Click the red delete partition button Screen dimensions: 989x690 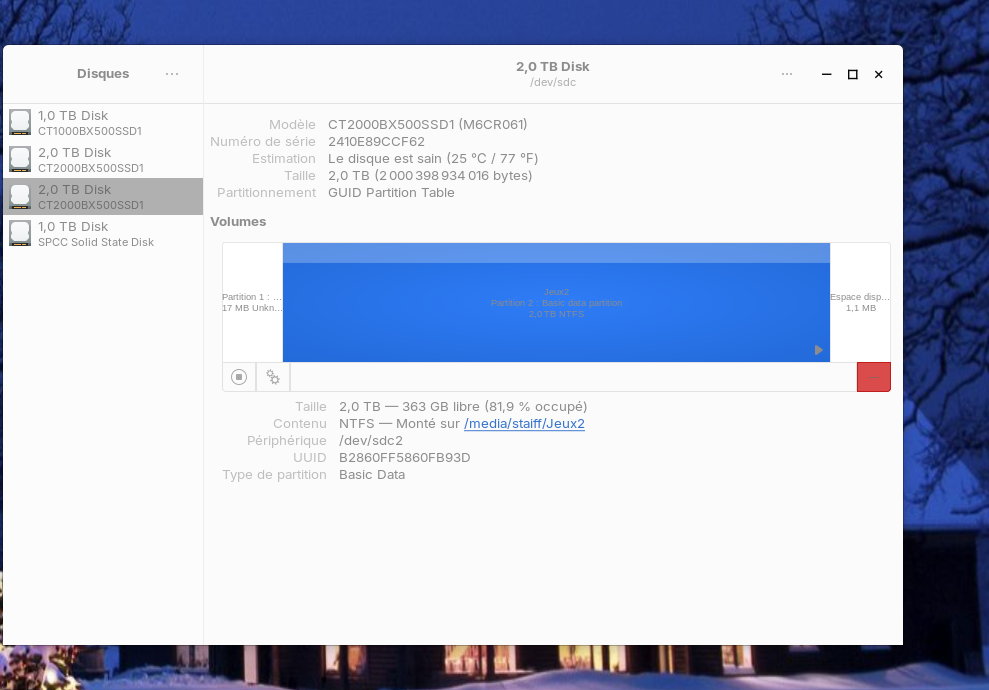click(x=873, y=377)
